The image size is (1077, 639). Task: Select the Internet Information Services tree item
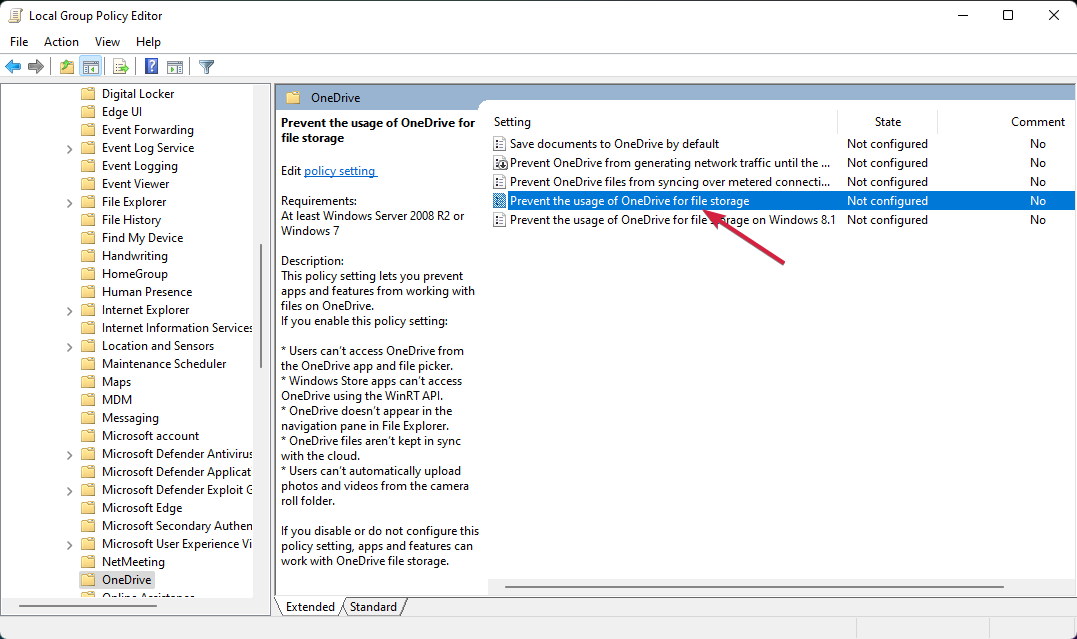point(177,328)
